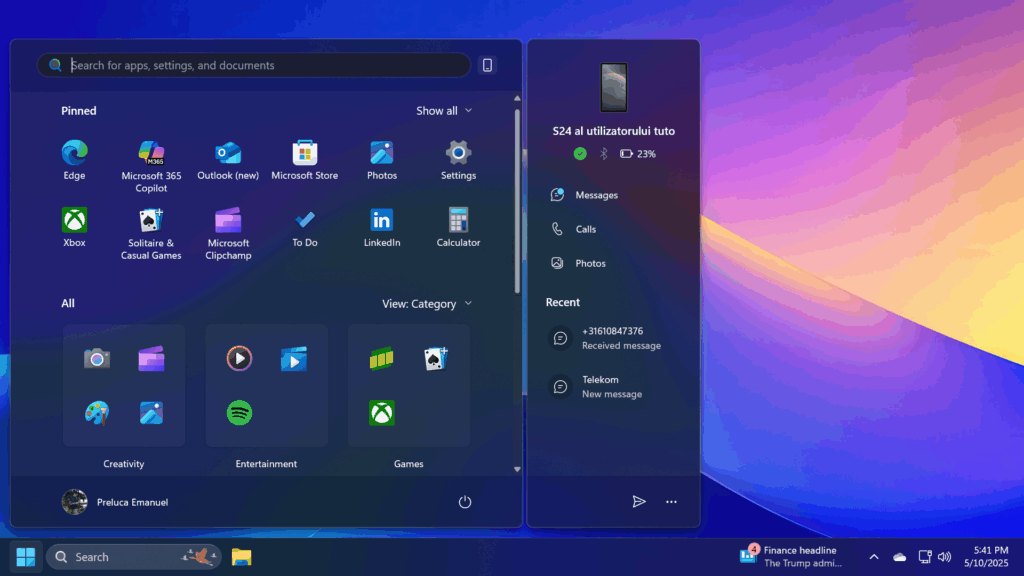Click the taskbar Search box
Image resolution: width=1024 pixels, height=576 pixels.
coord(134,557)
